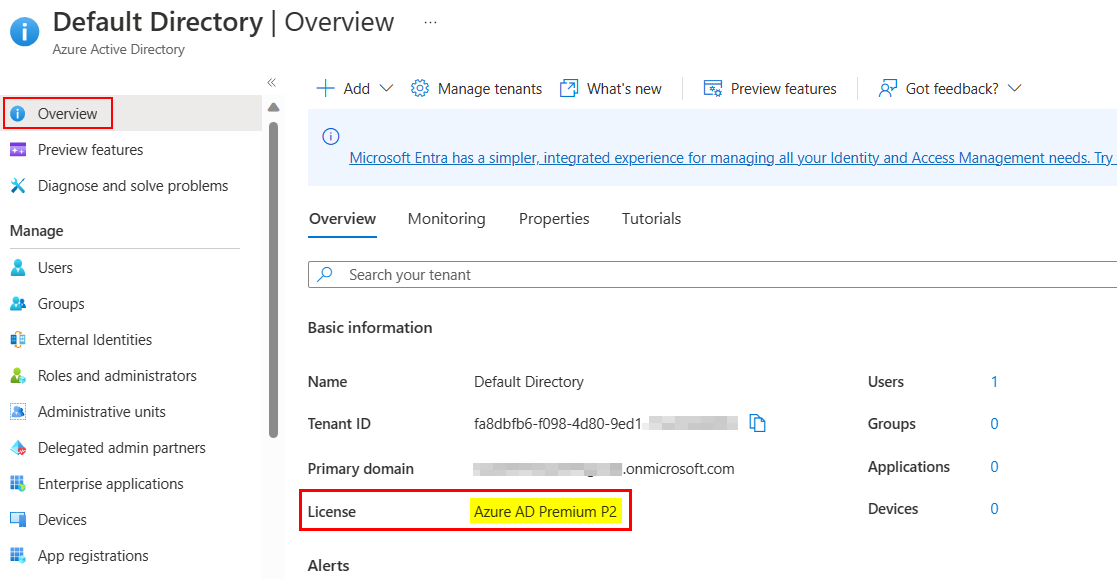Click the search magnifier icon

325,274
